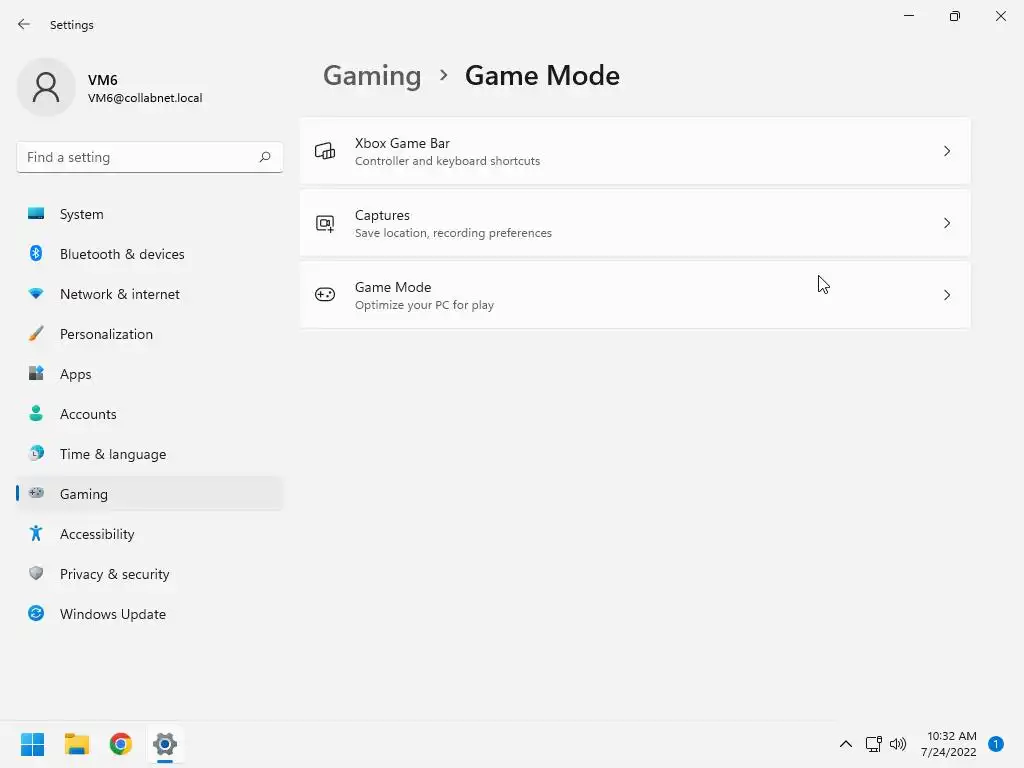
Task: Open the Windows Start menu
Action: click(x=32, y=744)
